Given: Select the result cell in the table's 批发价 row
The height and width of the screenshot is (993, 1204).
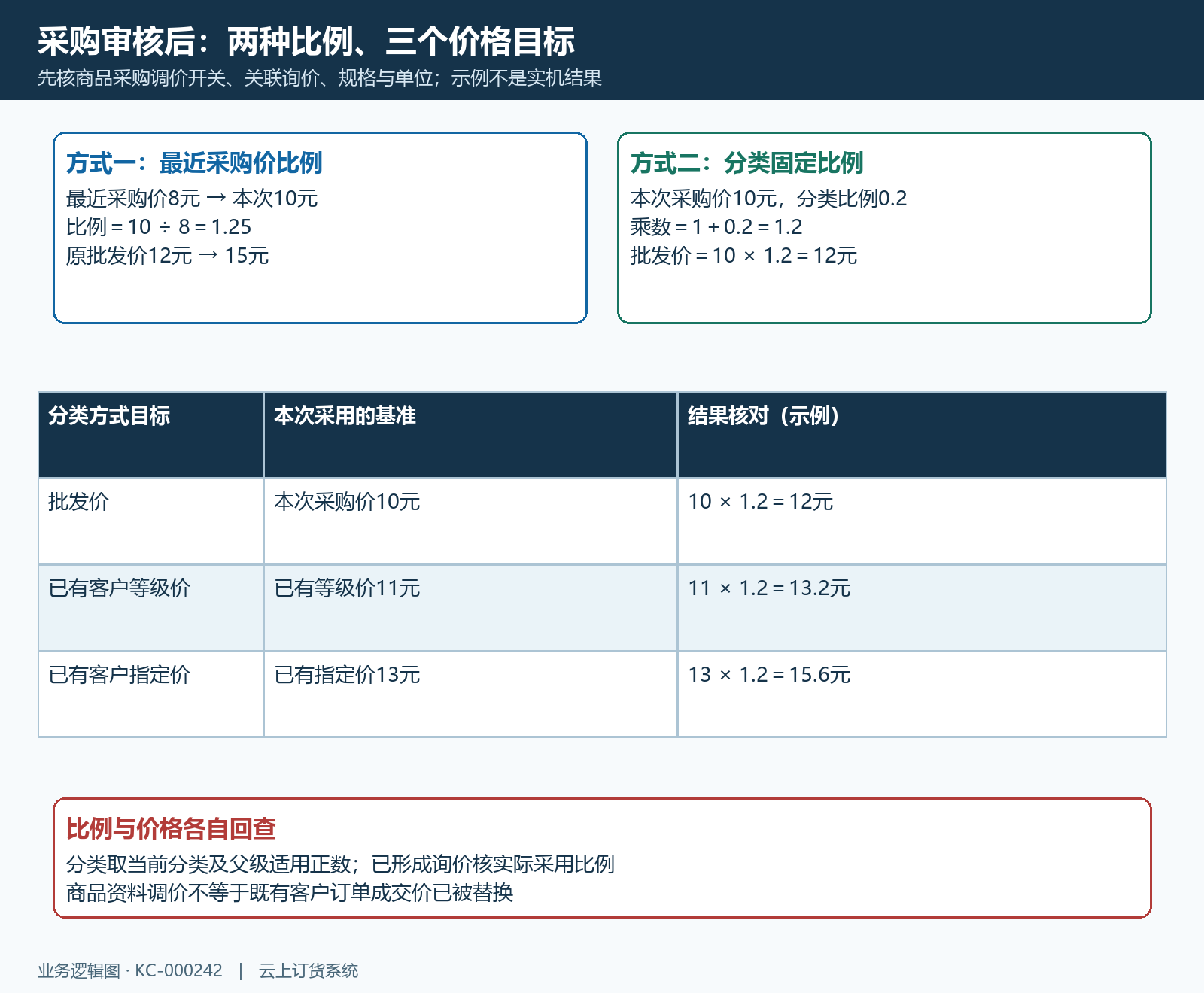Looking at the screenshot, I should 922,521.
